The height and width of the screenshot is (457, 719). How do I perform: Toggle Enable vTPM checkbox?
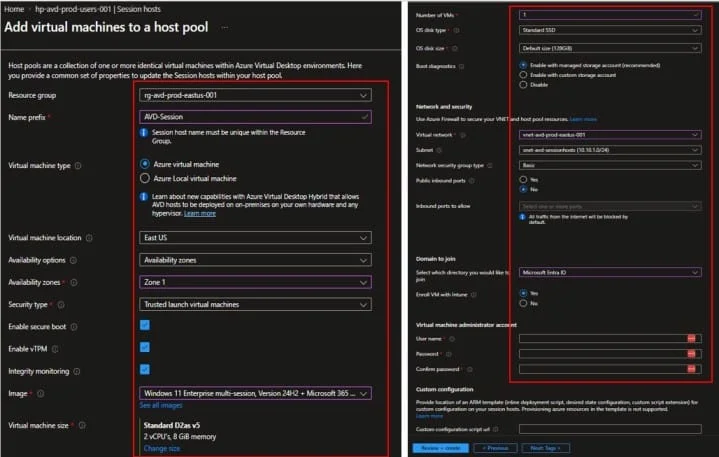[145, 347]
